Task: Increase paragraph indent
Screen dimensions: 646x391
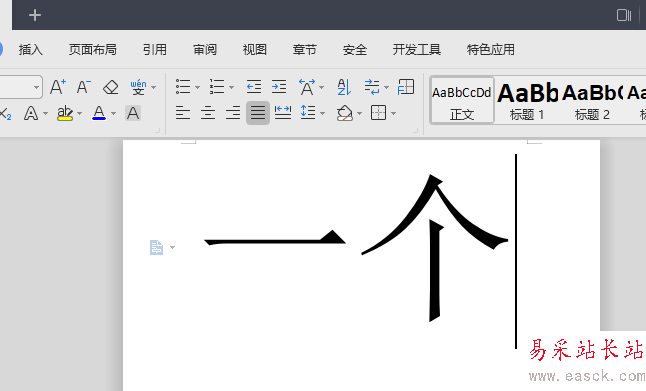Action: [x=279, y=87]
